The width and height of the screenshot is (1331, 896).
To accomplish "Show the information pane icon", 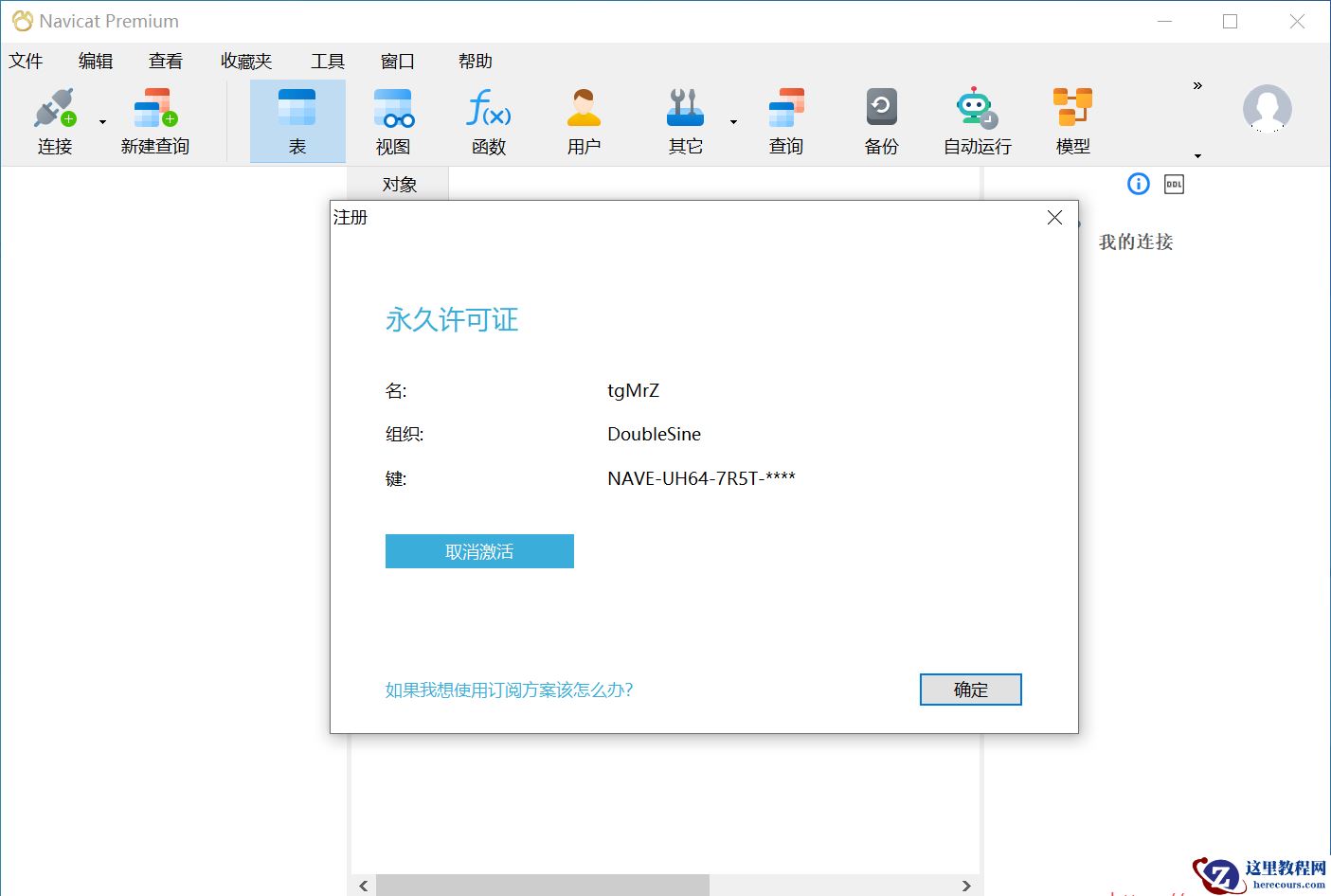I will point(1139,184).
